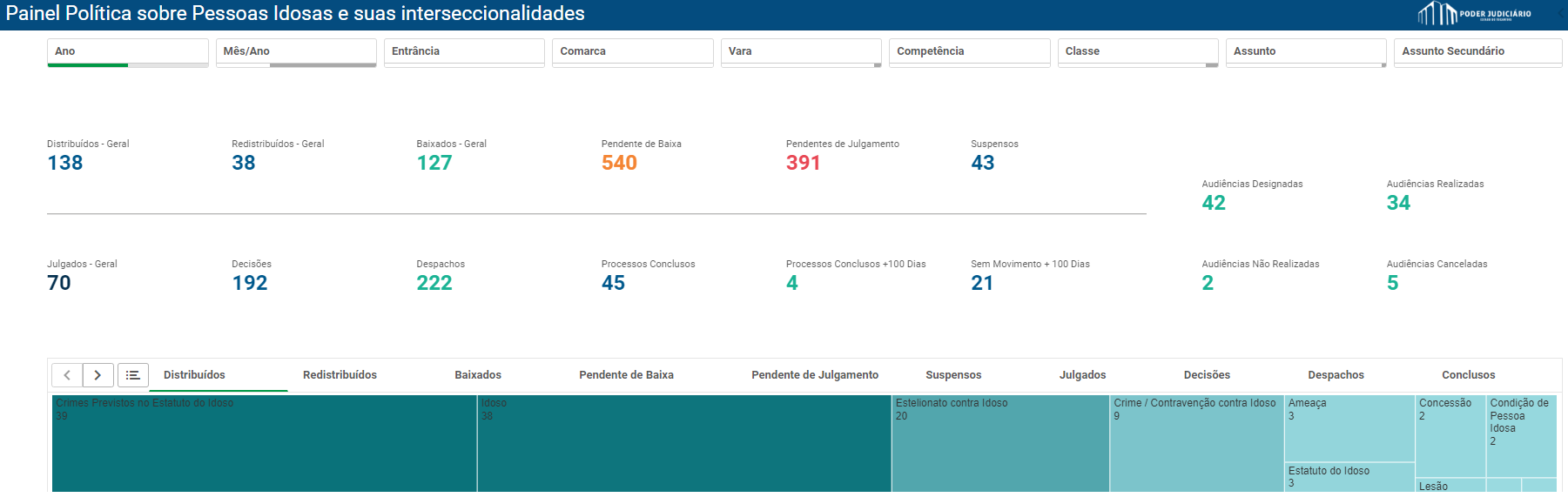Click the Pendentes de Julgamento value 391
This screenshot has height=504, width=1568.
[803, 163]
